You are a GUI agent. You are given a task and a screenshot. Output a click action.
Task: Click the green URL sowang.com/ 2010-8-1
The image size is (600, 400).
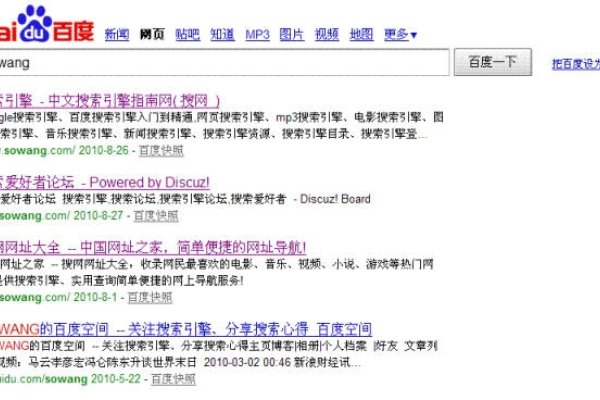coord(59,297)
